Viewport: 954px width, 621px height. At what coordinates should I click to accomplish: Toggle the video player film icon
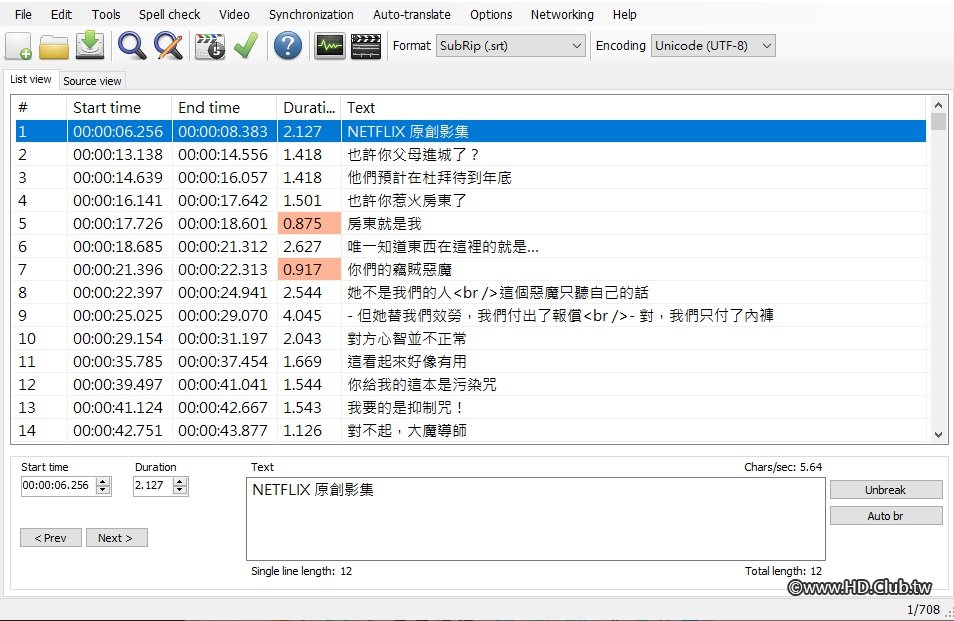click(366, 46)
